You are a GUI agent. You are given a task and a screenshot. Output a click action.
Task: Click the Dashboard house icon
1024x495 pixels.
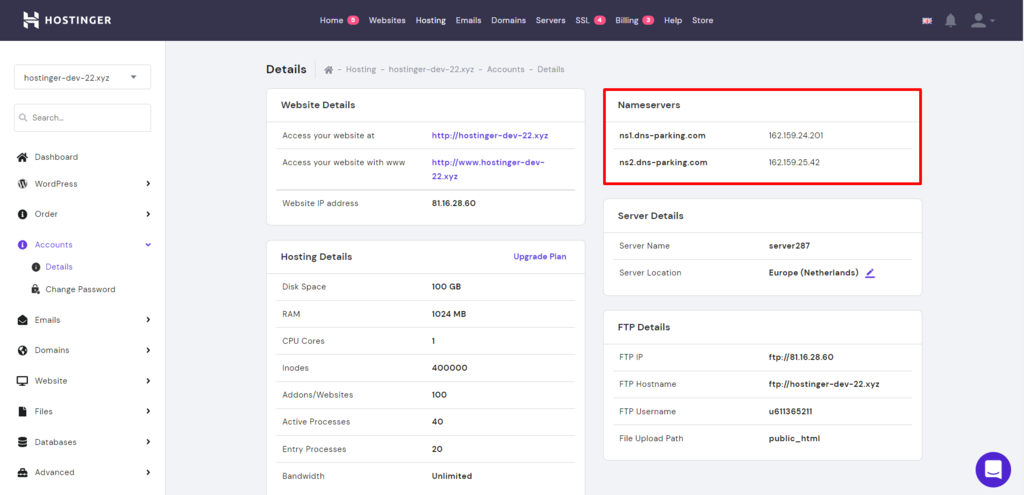22,157
